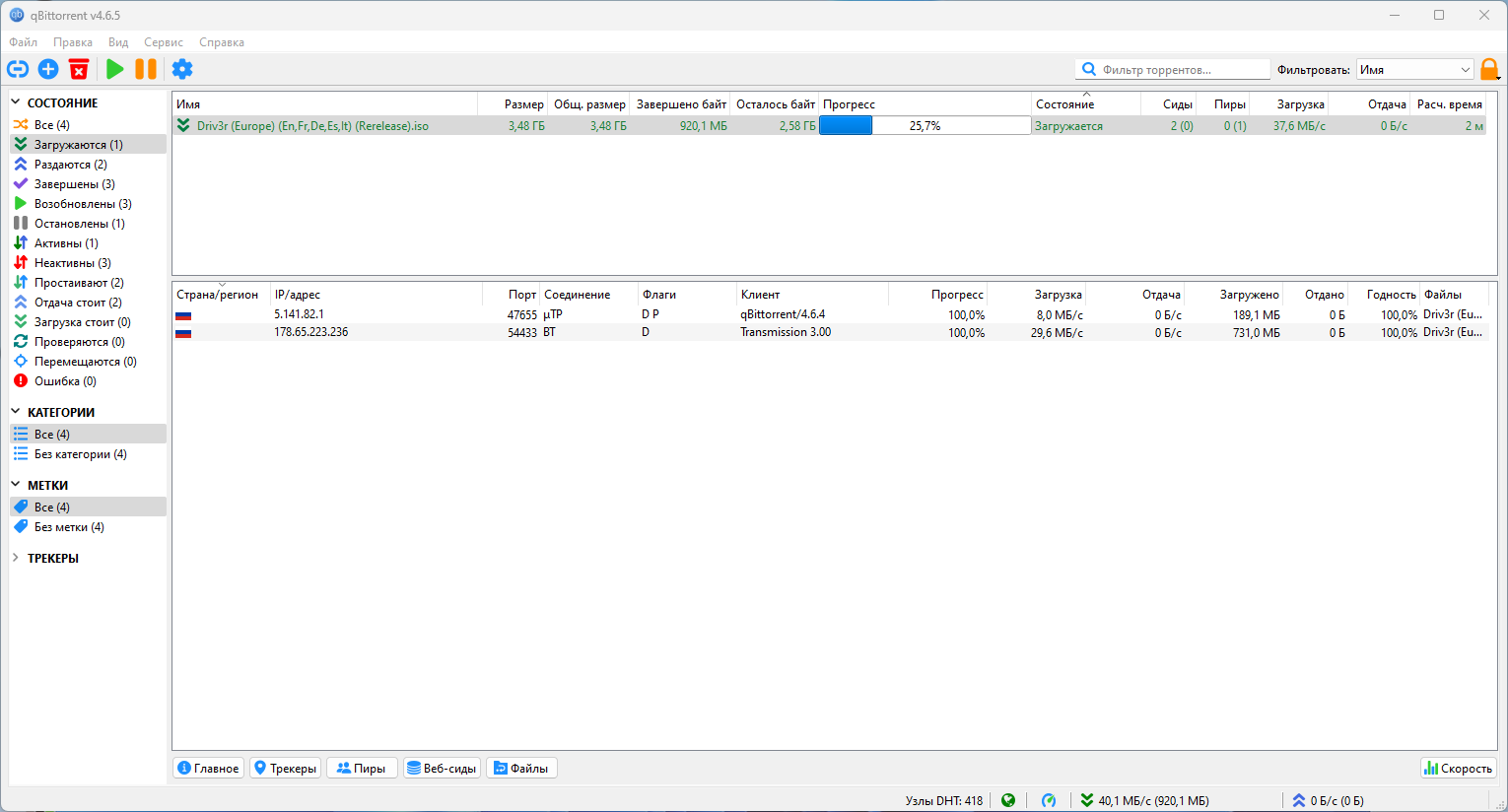The width and height of the screenshot is (1508, 812).
Task: Sort peers by IP/адрес column
Action: [377, 295]
